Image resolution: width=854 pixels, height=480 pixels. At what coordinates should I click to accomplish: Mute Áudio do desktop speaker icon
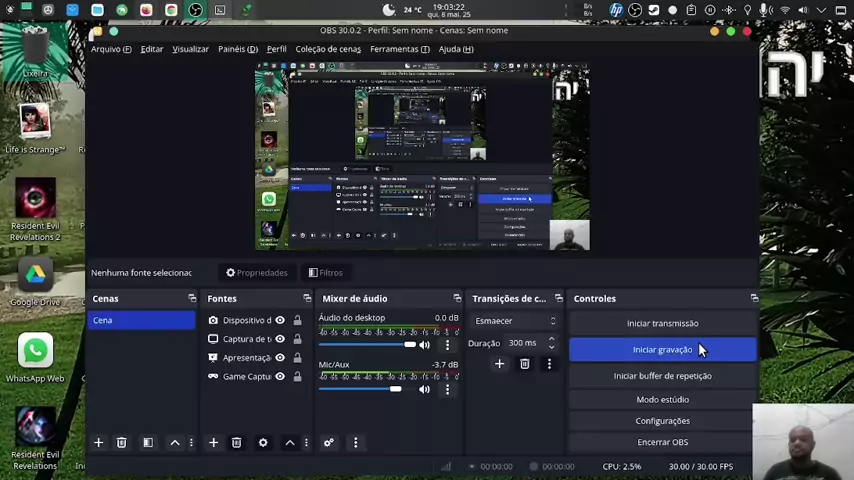(x=425, y=345)
